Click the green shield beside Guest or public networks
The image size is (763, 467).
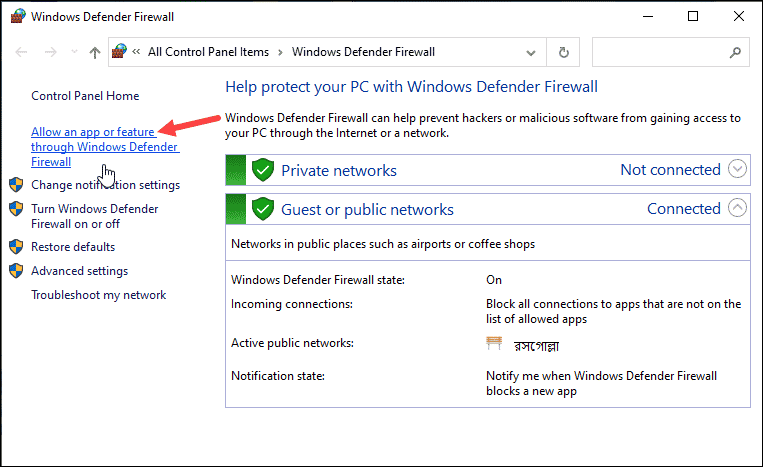pyautogui.click(x=263, y=209)
